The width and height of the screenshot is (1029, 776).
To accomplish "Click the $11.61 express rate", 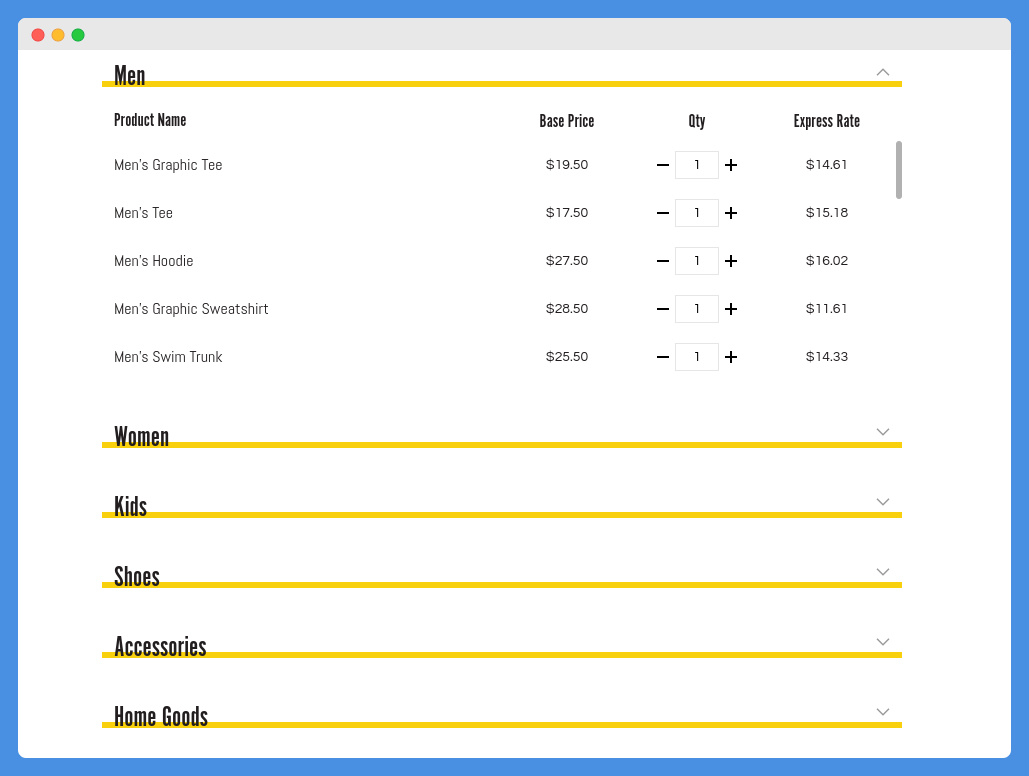I will coord(826,309).
